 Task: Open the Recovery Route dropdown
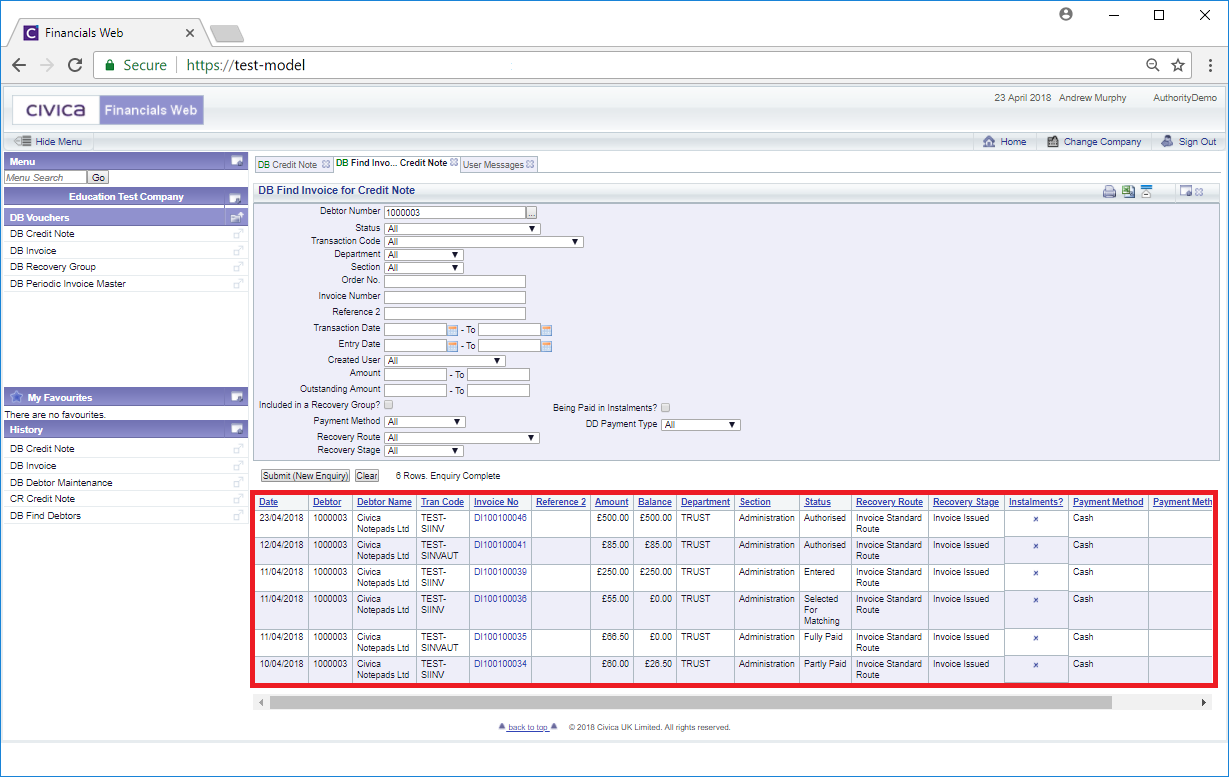click(x=462, y=438)
